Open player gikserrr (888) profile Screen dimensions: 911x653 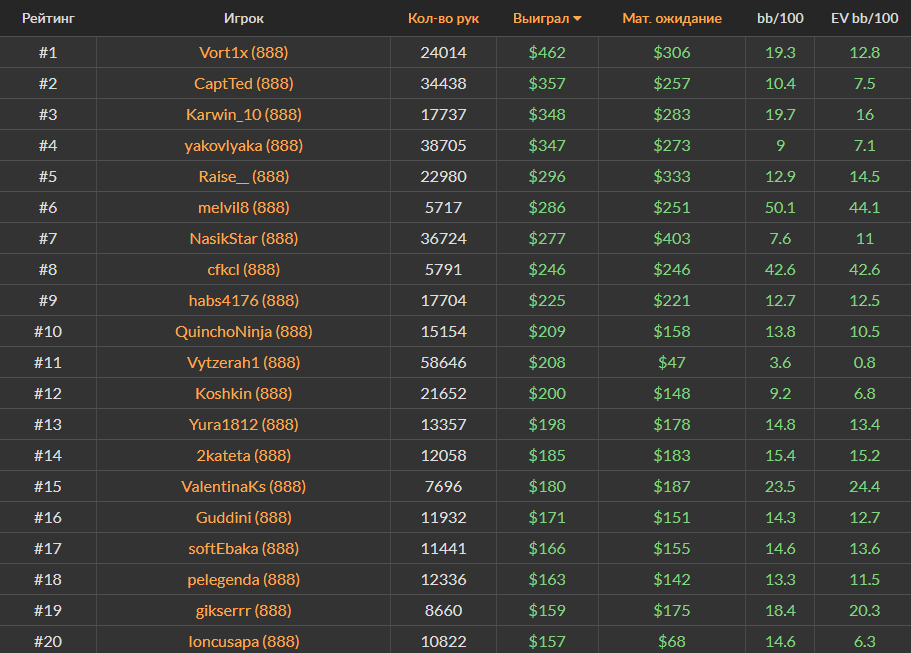243,610
